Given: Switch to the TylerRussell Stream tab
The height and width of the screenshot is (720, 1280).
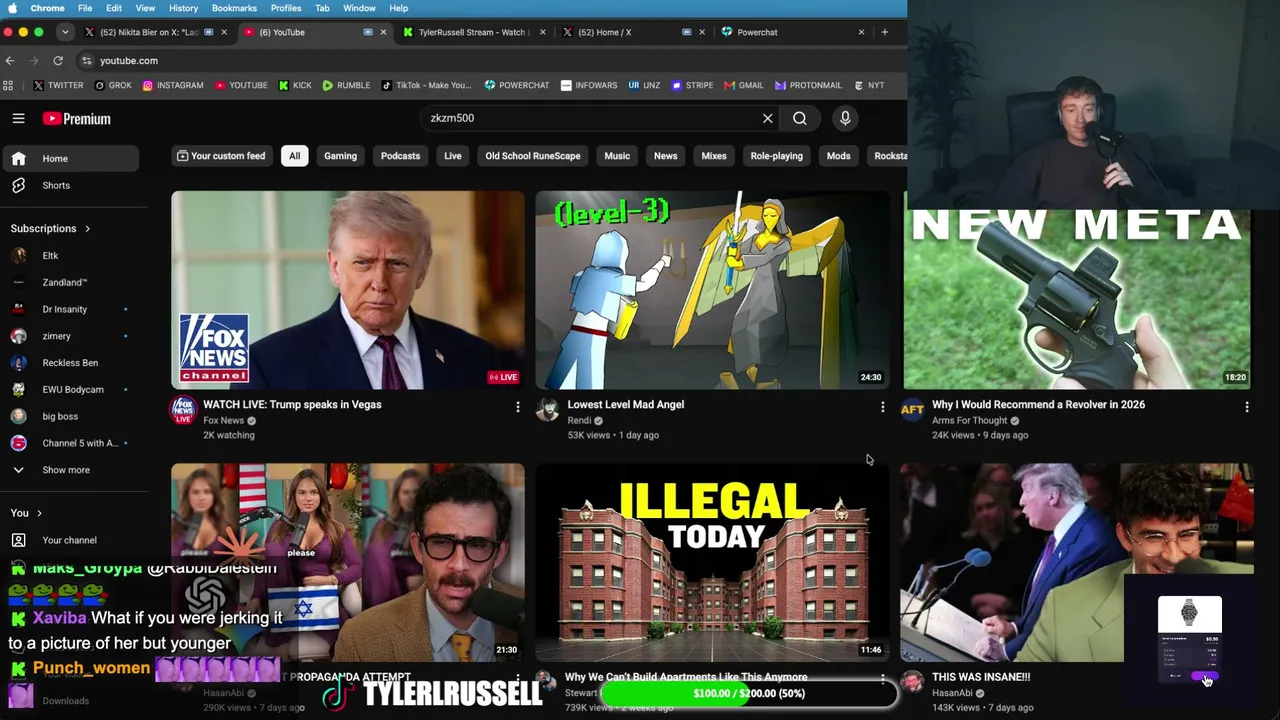Looking at the screenshot, I should (x=472, y=32).
